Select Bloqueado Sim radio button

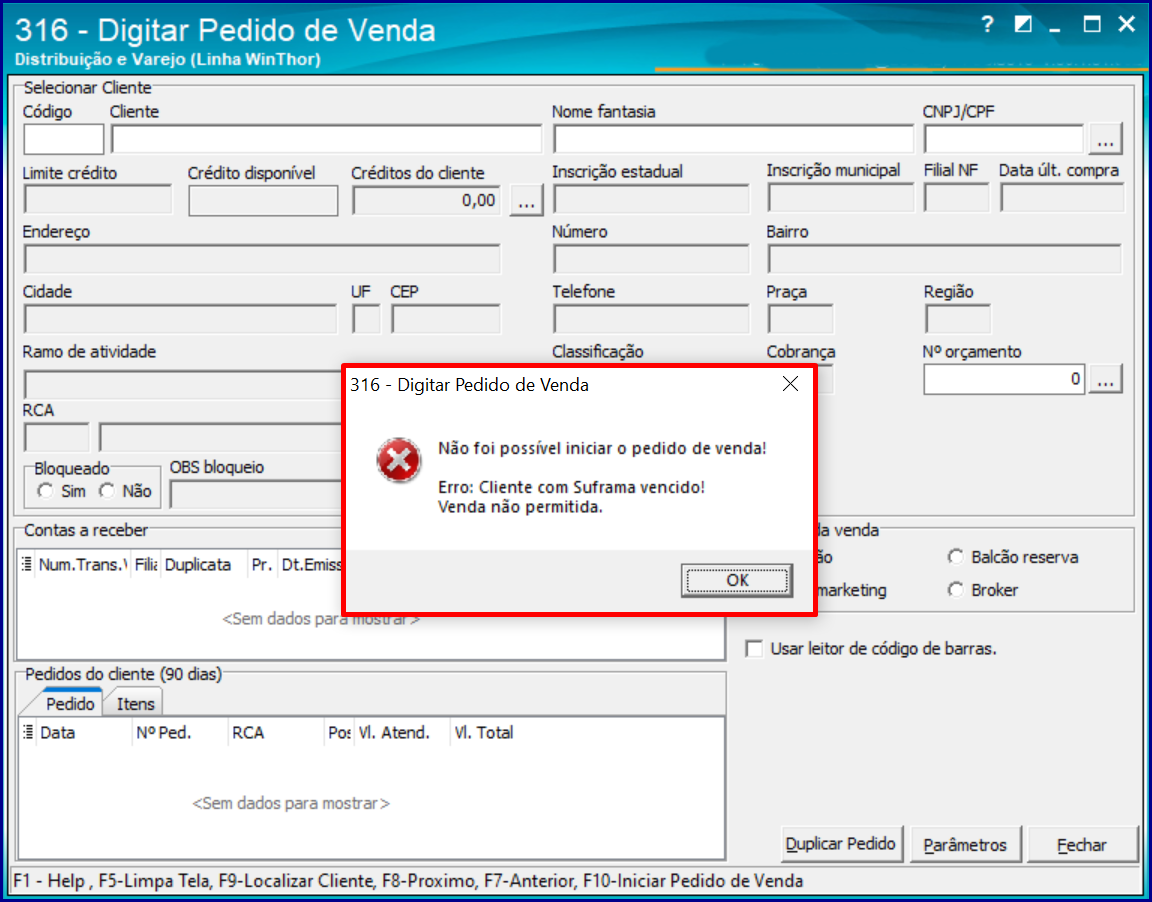46,491
